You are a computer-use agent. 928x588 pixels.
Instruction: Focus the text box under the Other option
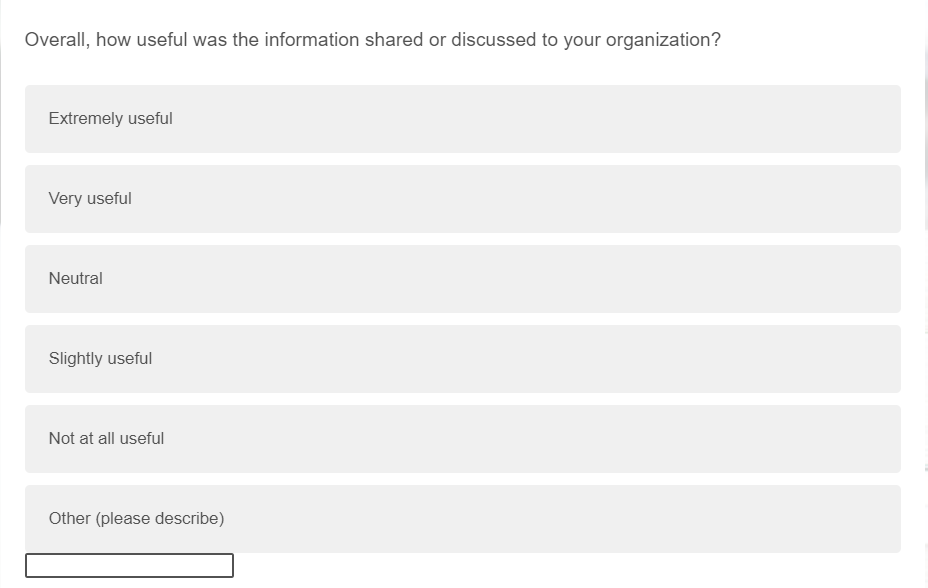click(x=129, y=566)
